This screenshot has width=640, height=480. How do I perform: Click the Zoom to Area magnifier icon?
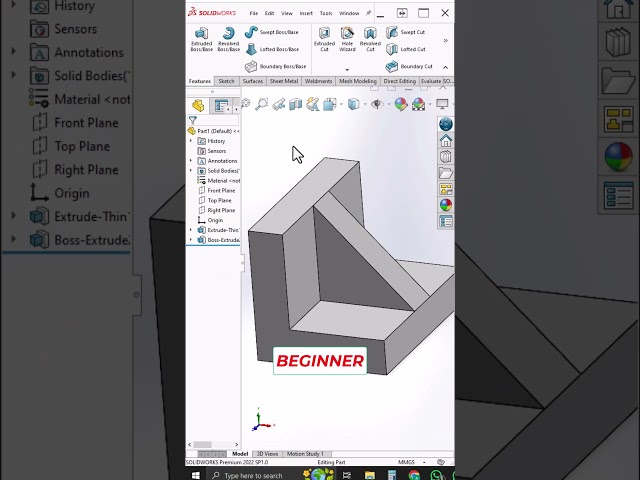(261, 104)
